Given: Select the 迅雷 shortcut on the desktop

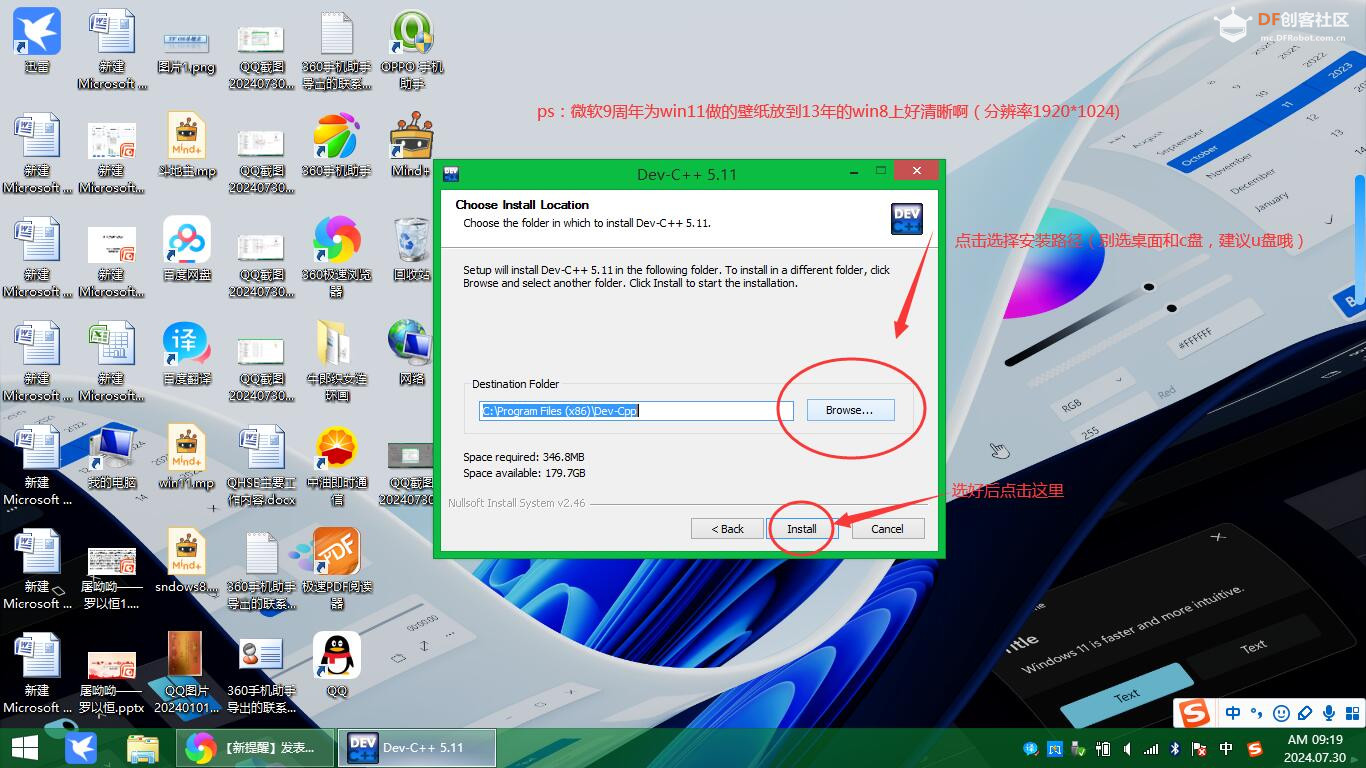Looking at the screenshot, I should point(37,41).
